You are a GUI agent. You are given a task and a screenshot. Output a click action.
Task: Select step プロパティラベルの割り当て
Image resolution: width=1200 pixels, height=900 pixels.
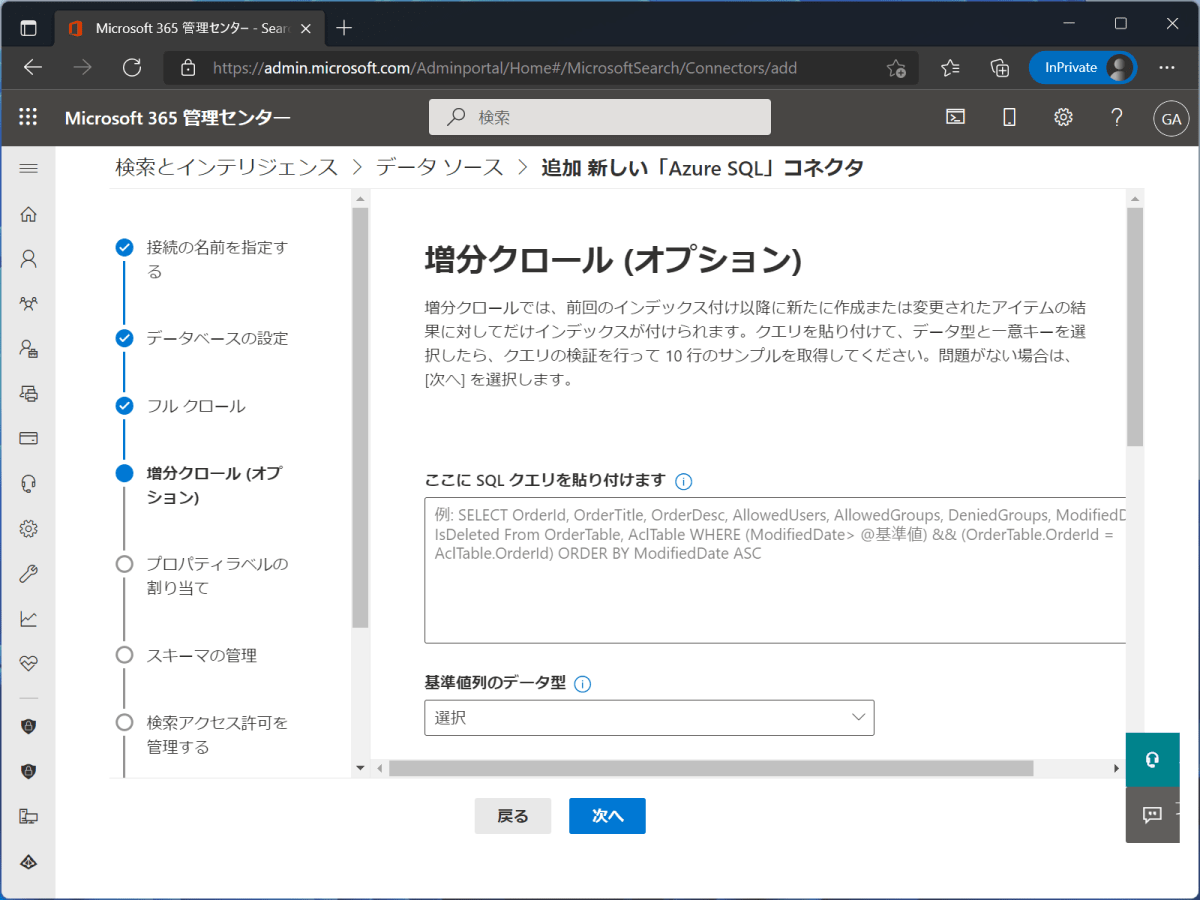click(x=203, y=576)
